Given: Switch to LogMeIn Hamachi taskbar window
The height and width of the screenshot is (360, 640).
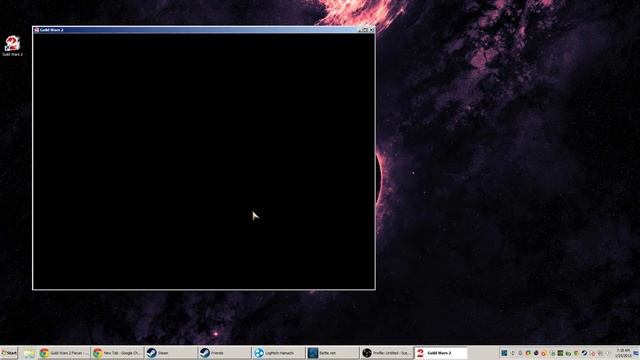Looking at the screenshot, I should [278, 353].
